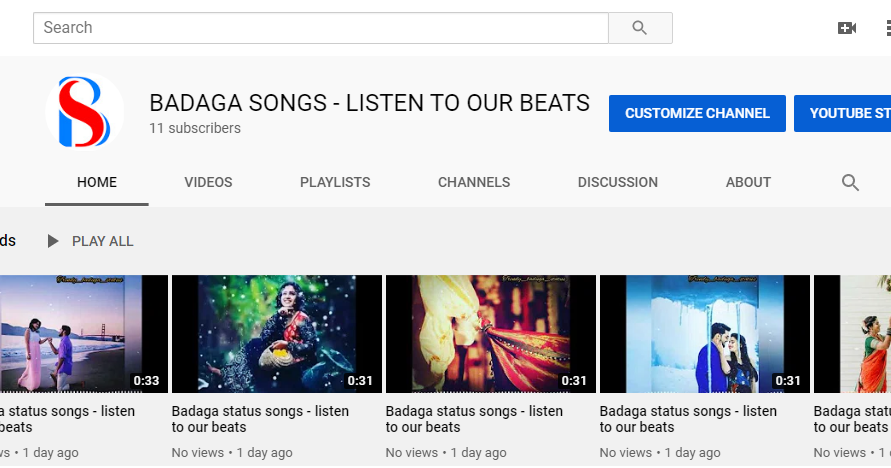The image size is (891, 468).
Task: Open the beach couple video thumbnail 0:33
Action: [x=84, y=334]
